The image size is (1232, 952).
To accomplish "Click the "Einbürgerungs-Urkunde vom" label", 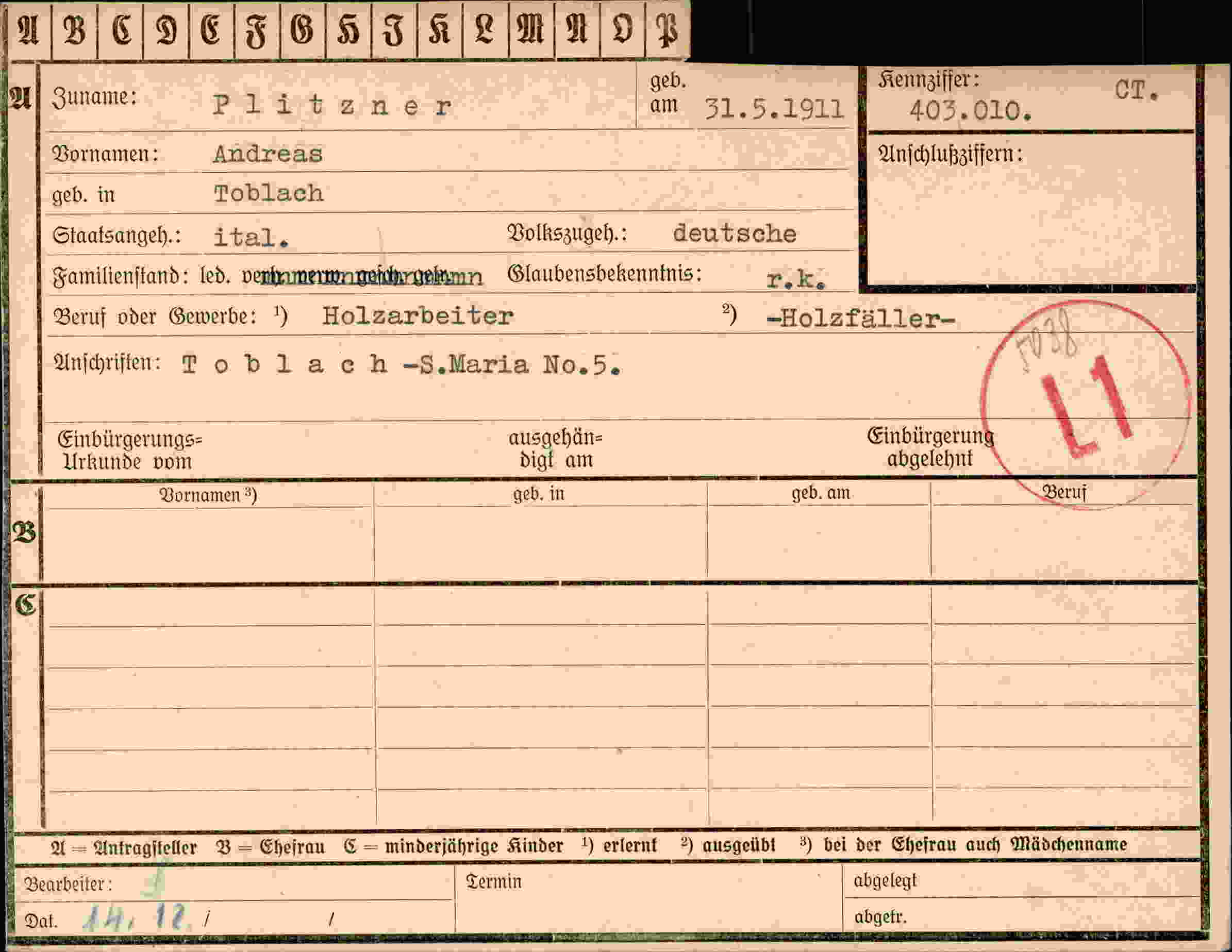I will coord(129,450).
